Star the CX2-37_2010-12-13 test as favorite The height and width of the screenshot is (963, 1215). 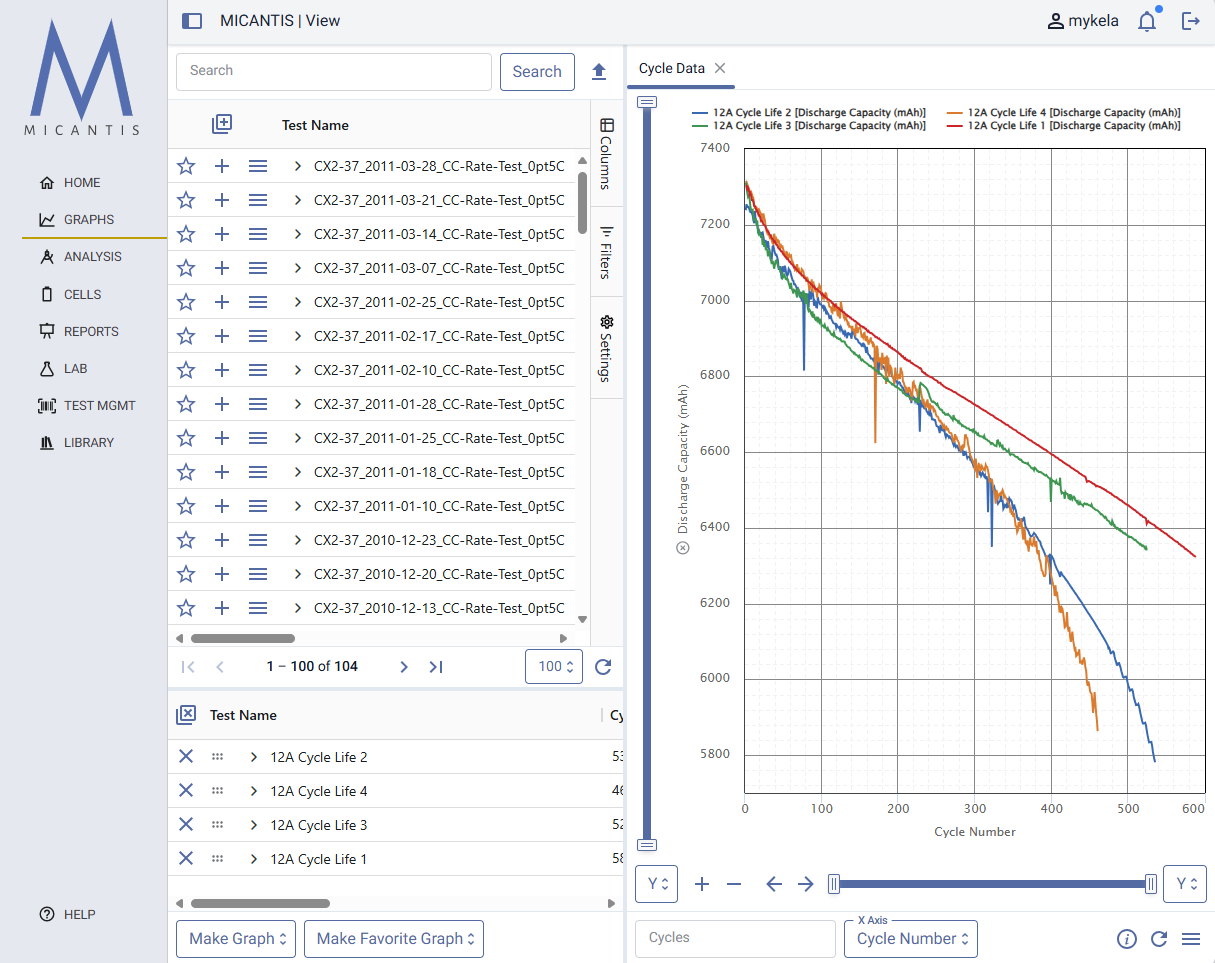(186, 608)
